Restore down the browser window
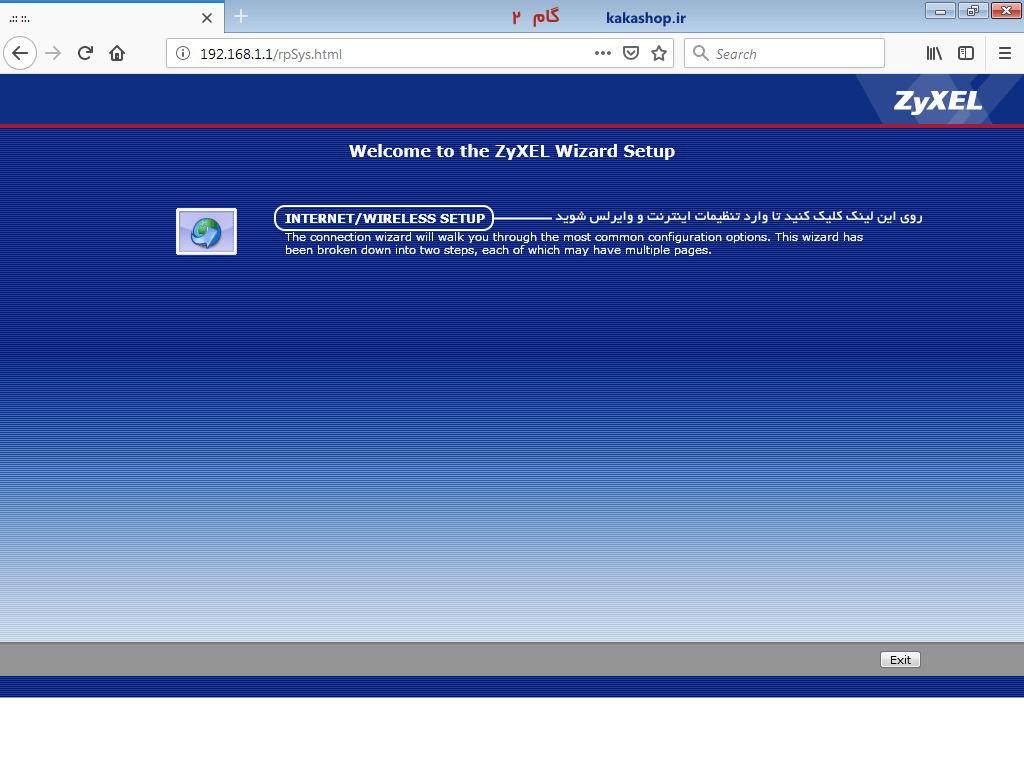 pyautogui.click(x=973, y=11)
